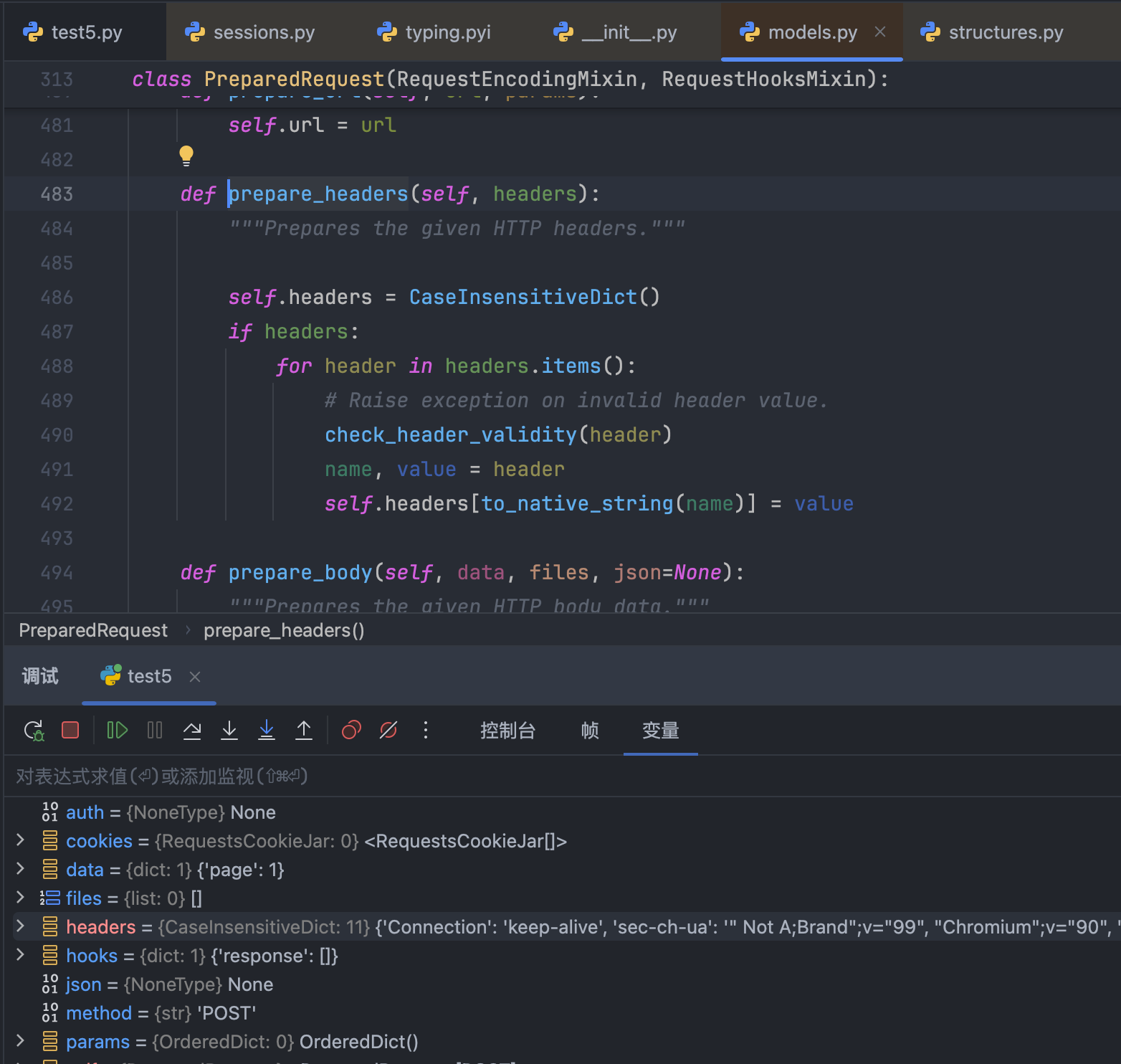Expand the headers variable node
This screenshot has height=1064, width=1121.
21,926
